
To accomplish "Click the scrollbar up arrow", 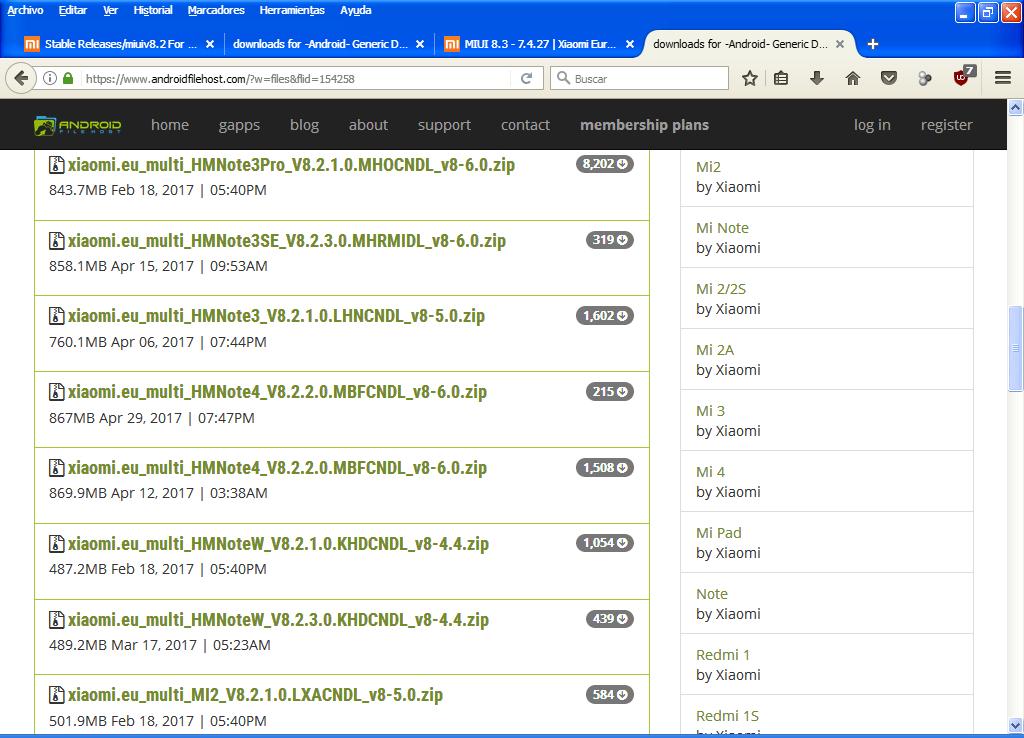I will pyautogui.click(x=1016, y=107).
